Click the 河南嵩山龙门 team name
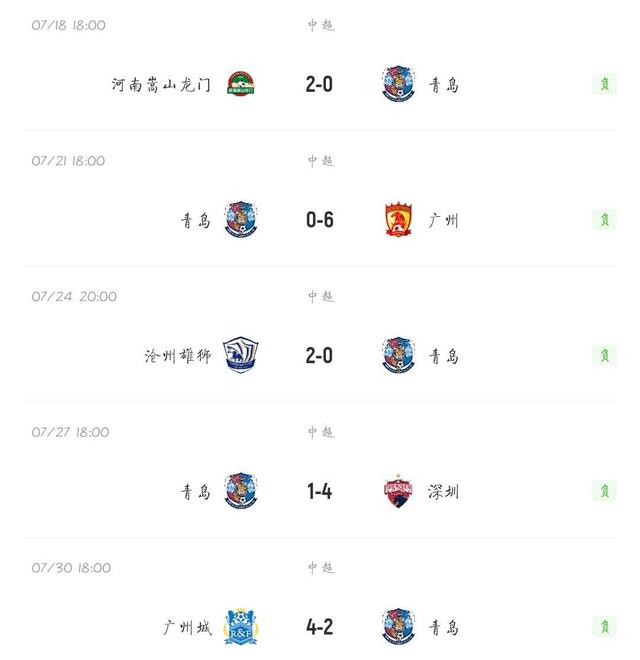640x660 pixels. tap(161, 85)
